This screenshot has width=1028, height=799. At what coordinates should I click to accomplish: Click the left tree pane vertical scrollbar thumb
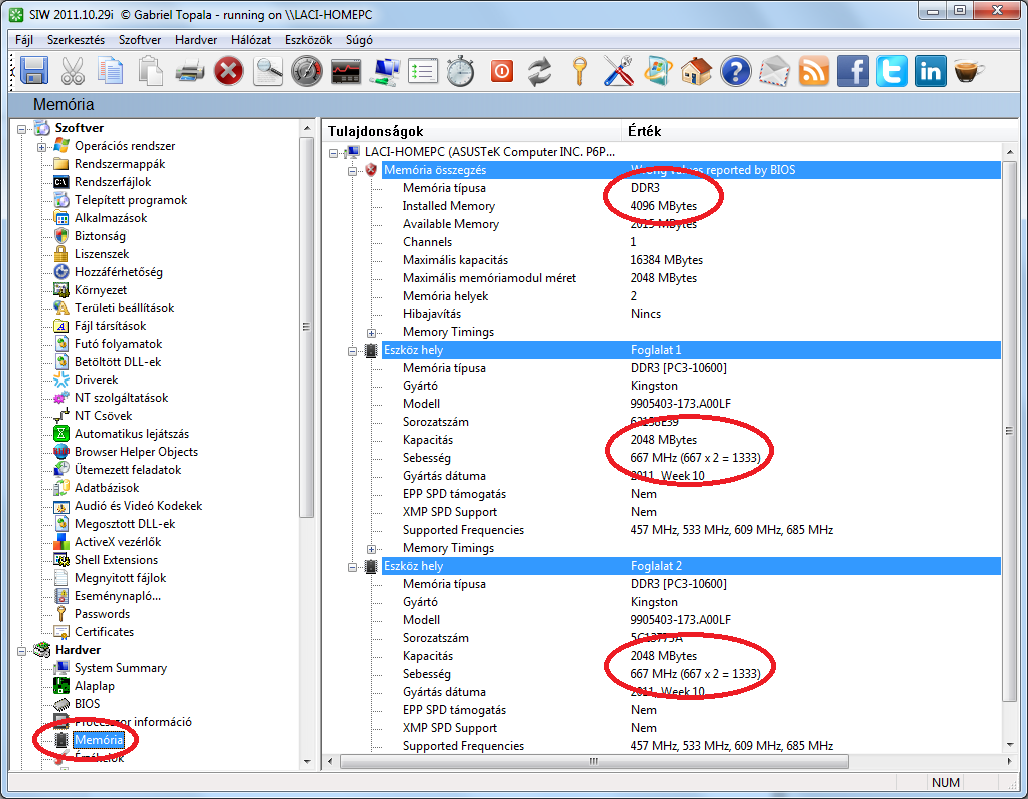307,326
